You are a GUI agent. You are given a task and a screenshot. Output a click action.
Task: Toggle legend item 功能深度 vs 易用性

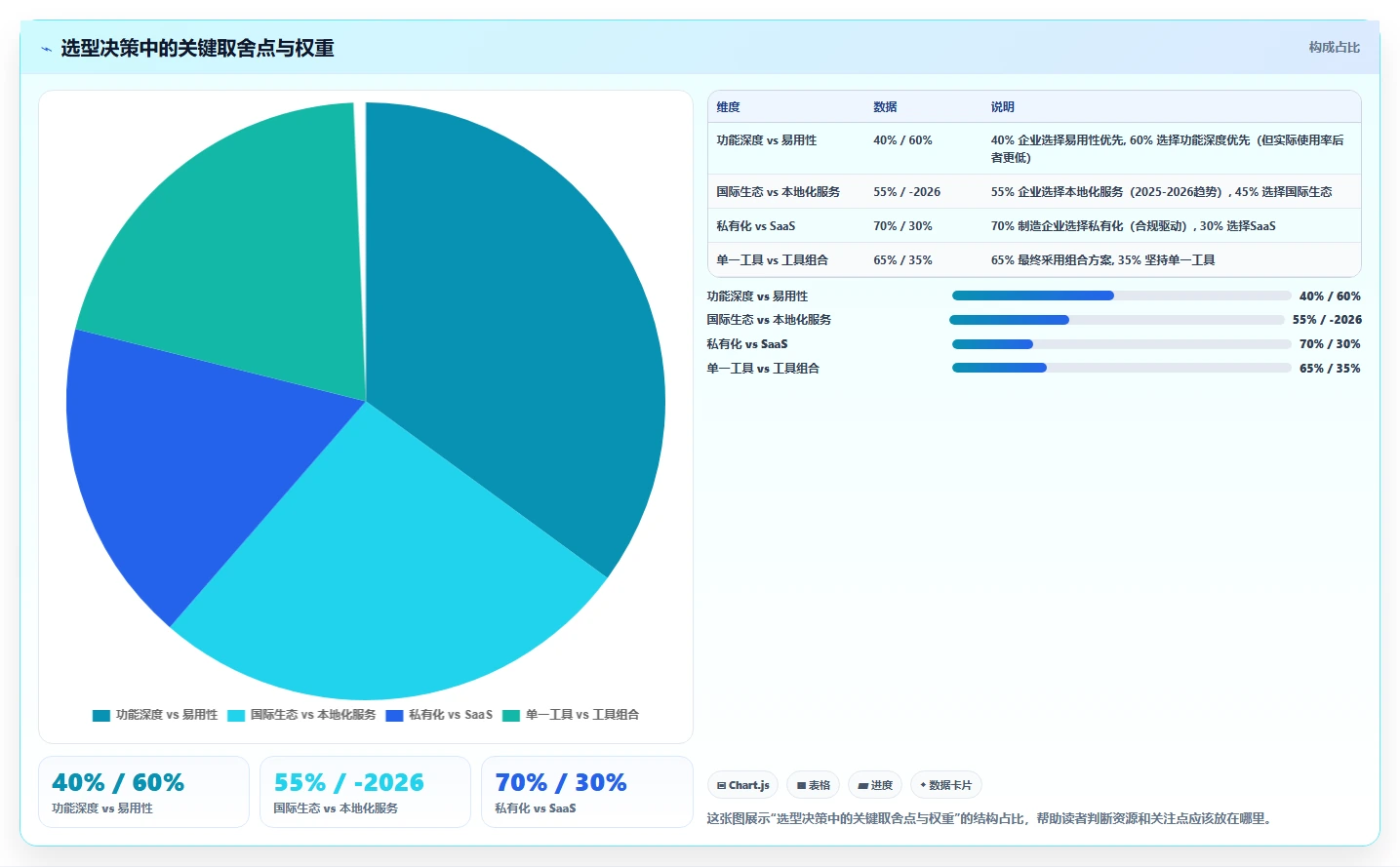click(x=155, y=715)
